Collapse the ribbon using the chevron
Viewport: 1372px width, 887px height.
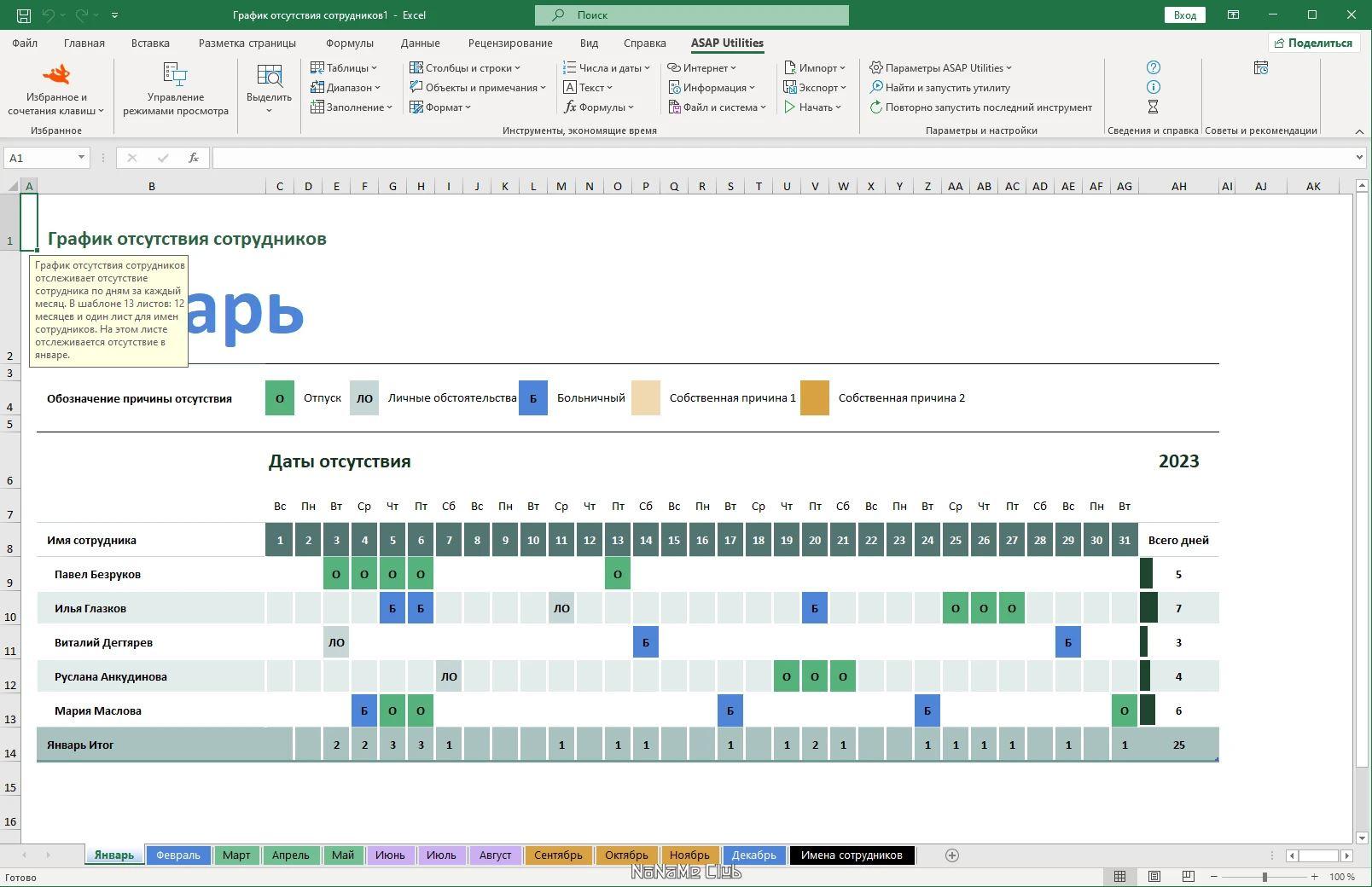[1359, 132]
